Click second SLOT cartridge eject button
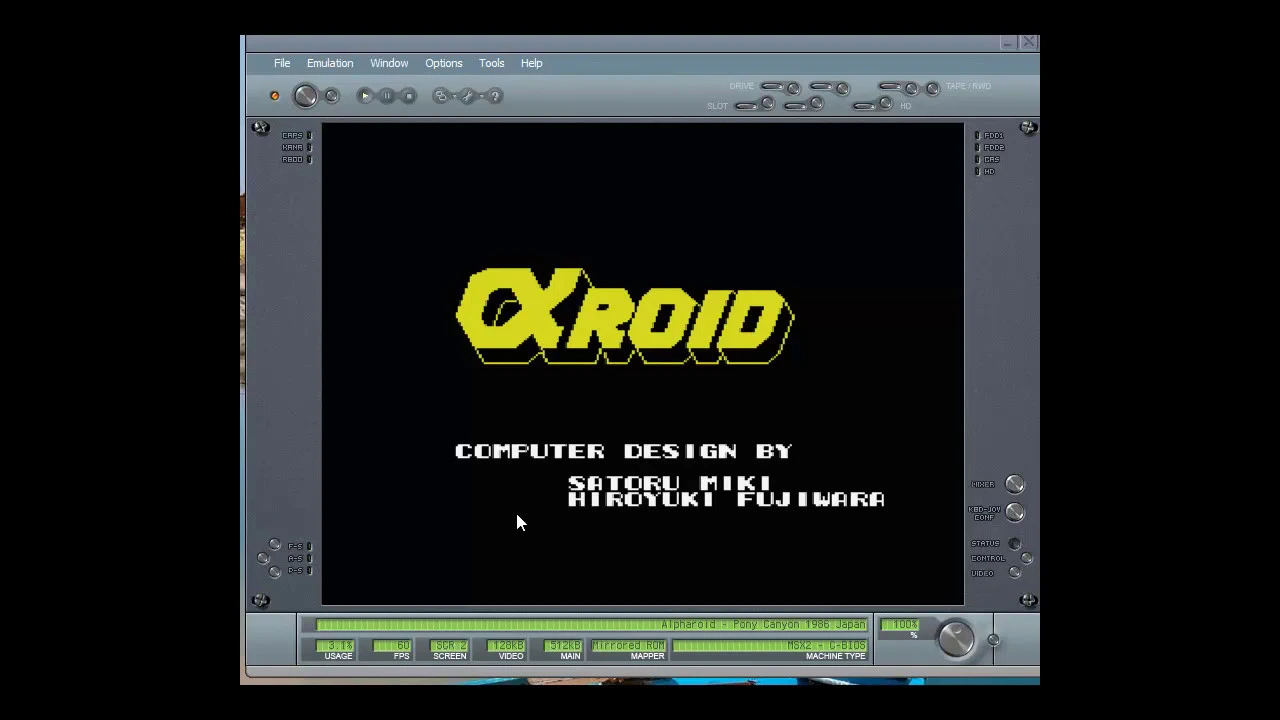 (x=796, y=106)
